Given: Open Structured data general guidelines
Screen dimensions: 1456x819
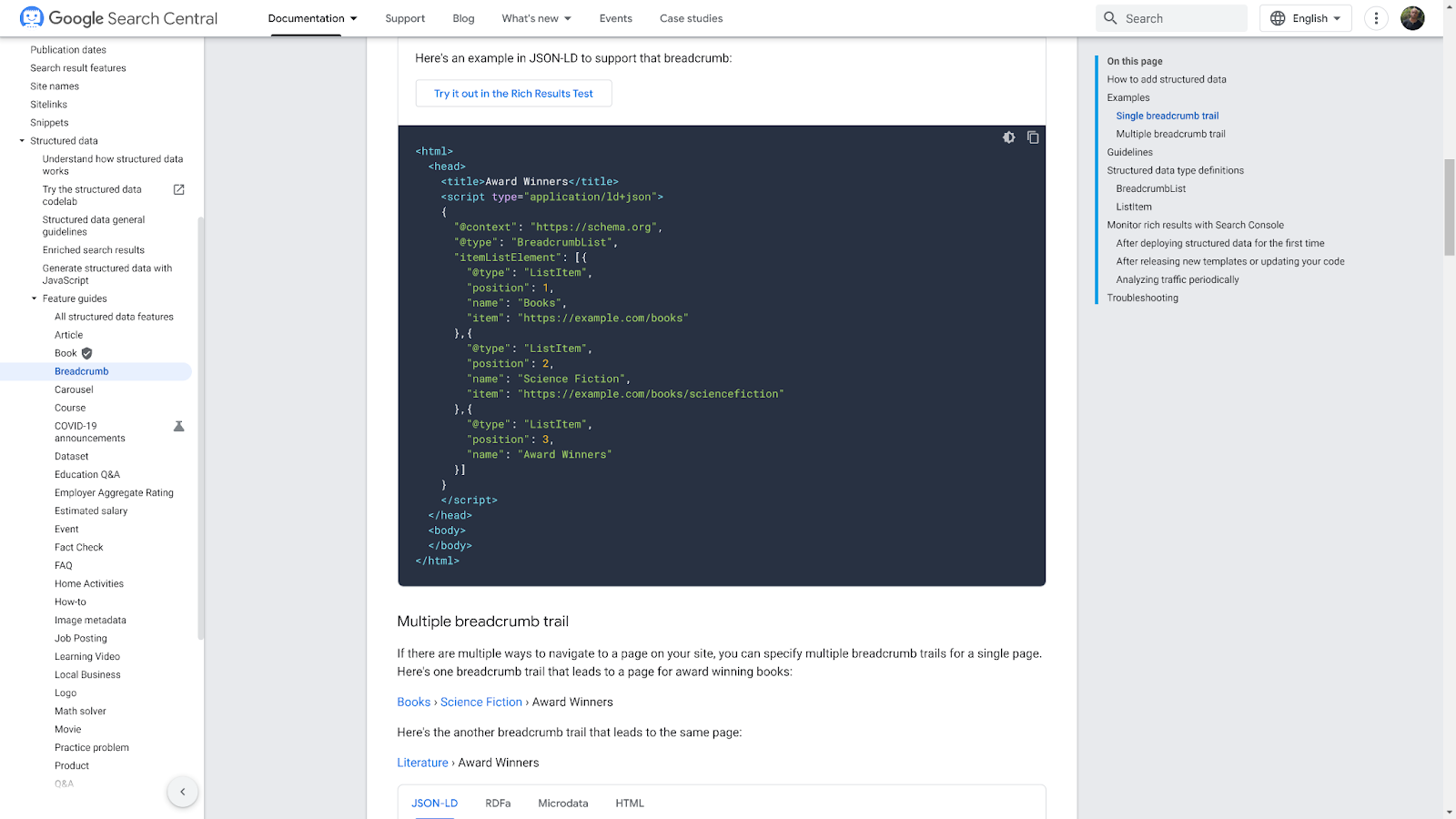Looking at the screenshot, I should coord(94,226).
